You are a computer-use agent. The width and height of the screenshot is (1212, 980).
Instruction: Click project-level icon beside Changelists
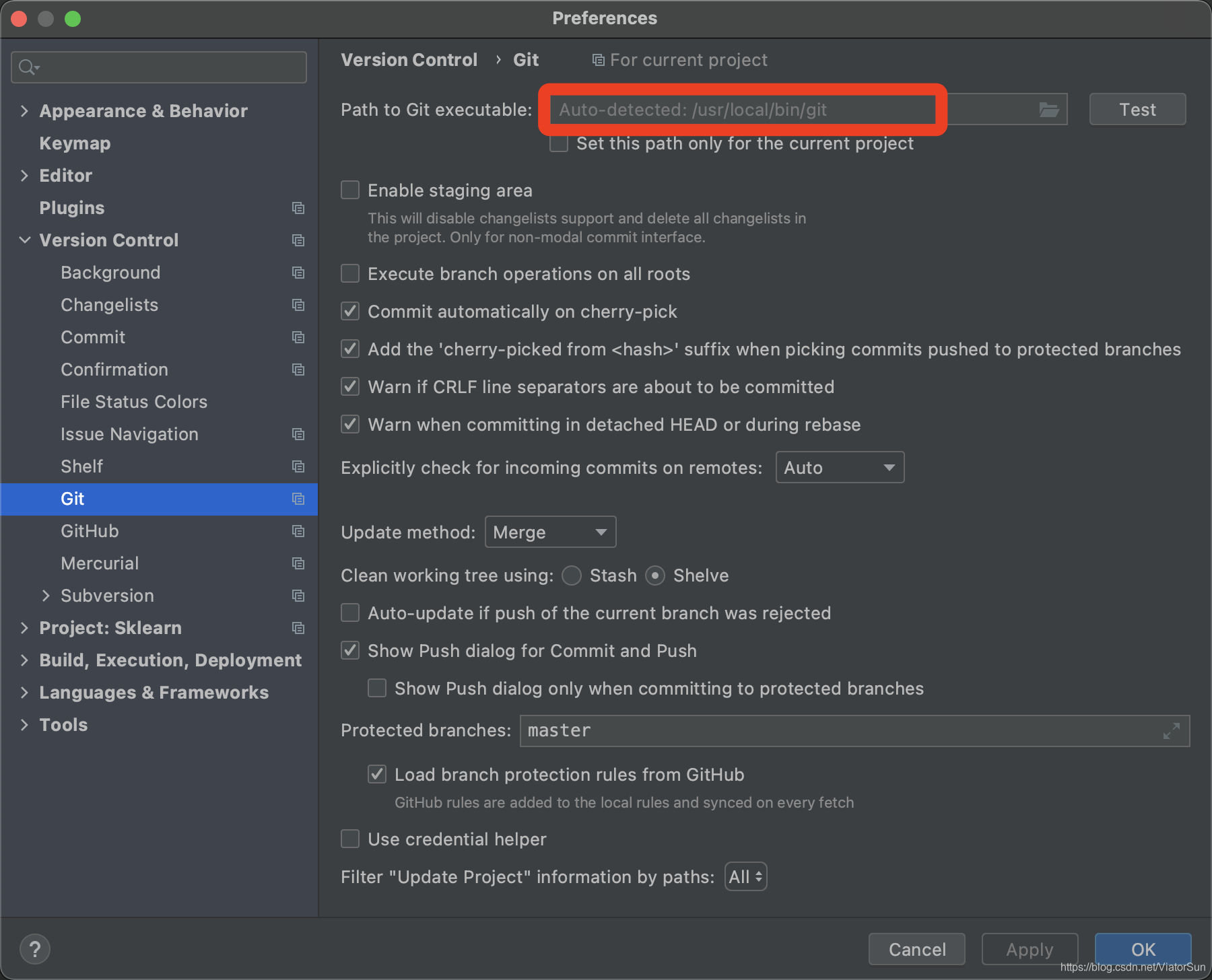298,305
